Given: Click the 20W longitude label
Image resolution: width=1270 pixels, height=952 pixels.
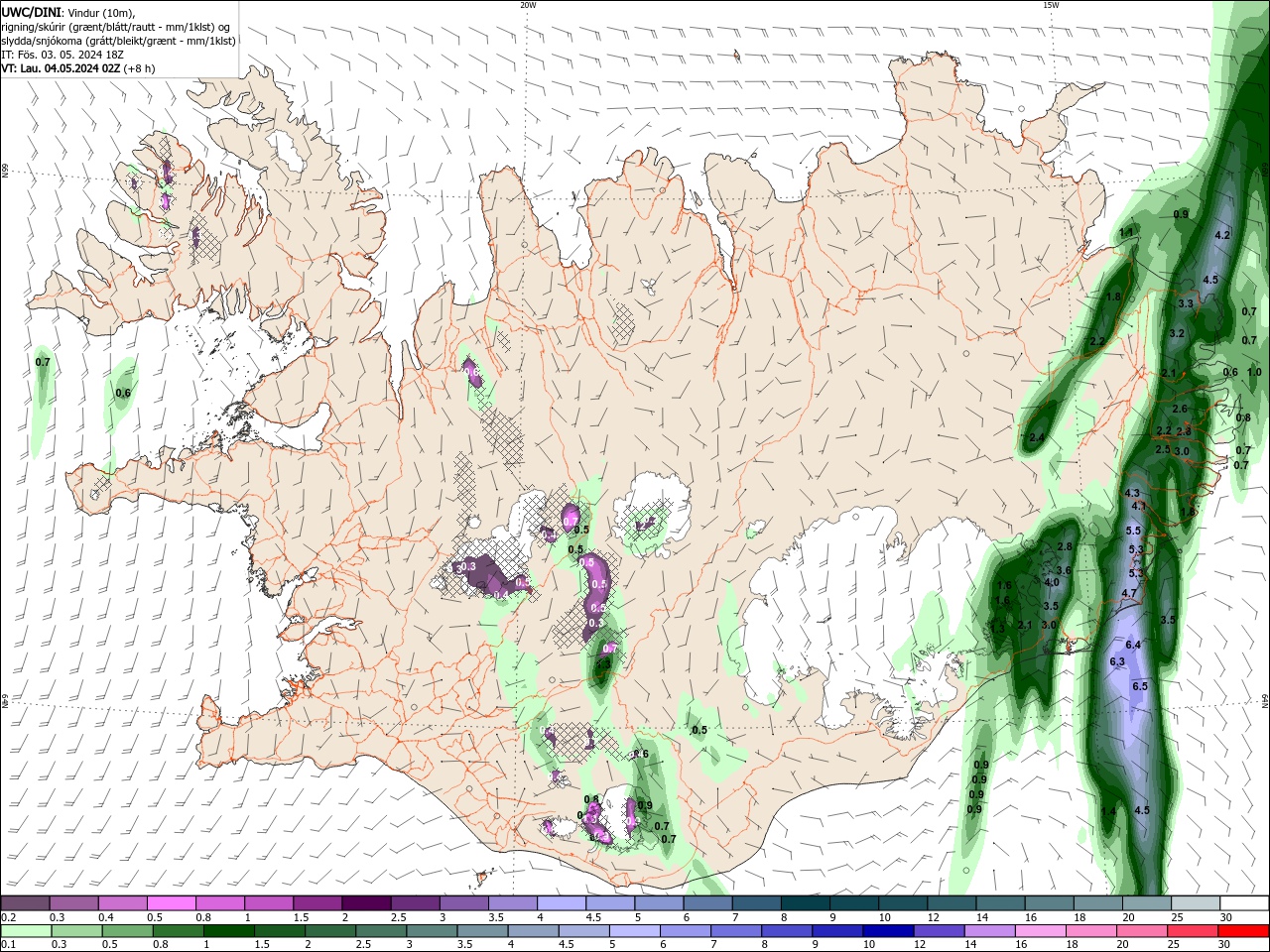Looking at the screenshot, I should point(528,5).
